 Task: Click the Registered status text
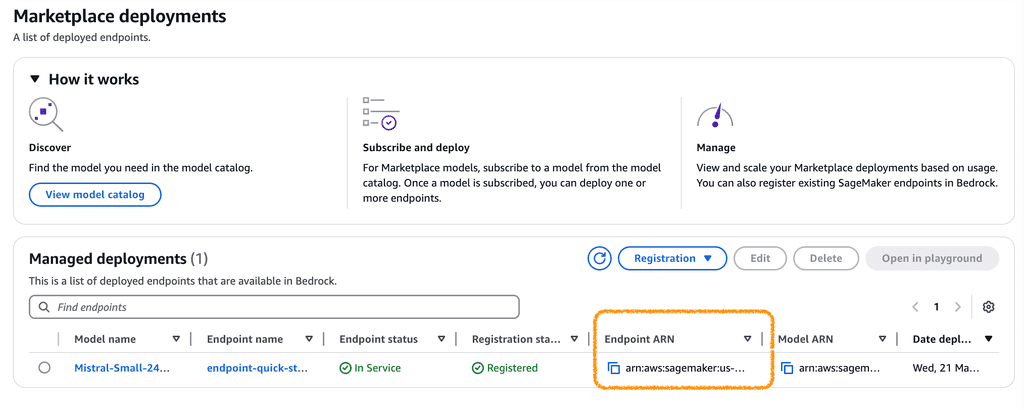coord(512,368)
